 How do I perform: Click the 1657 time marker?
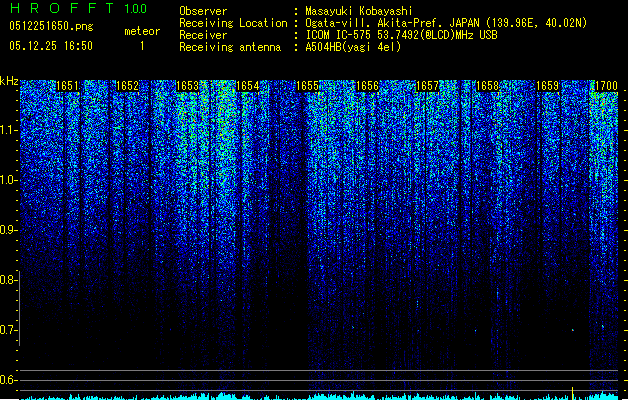coord(428,86)
